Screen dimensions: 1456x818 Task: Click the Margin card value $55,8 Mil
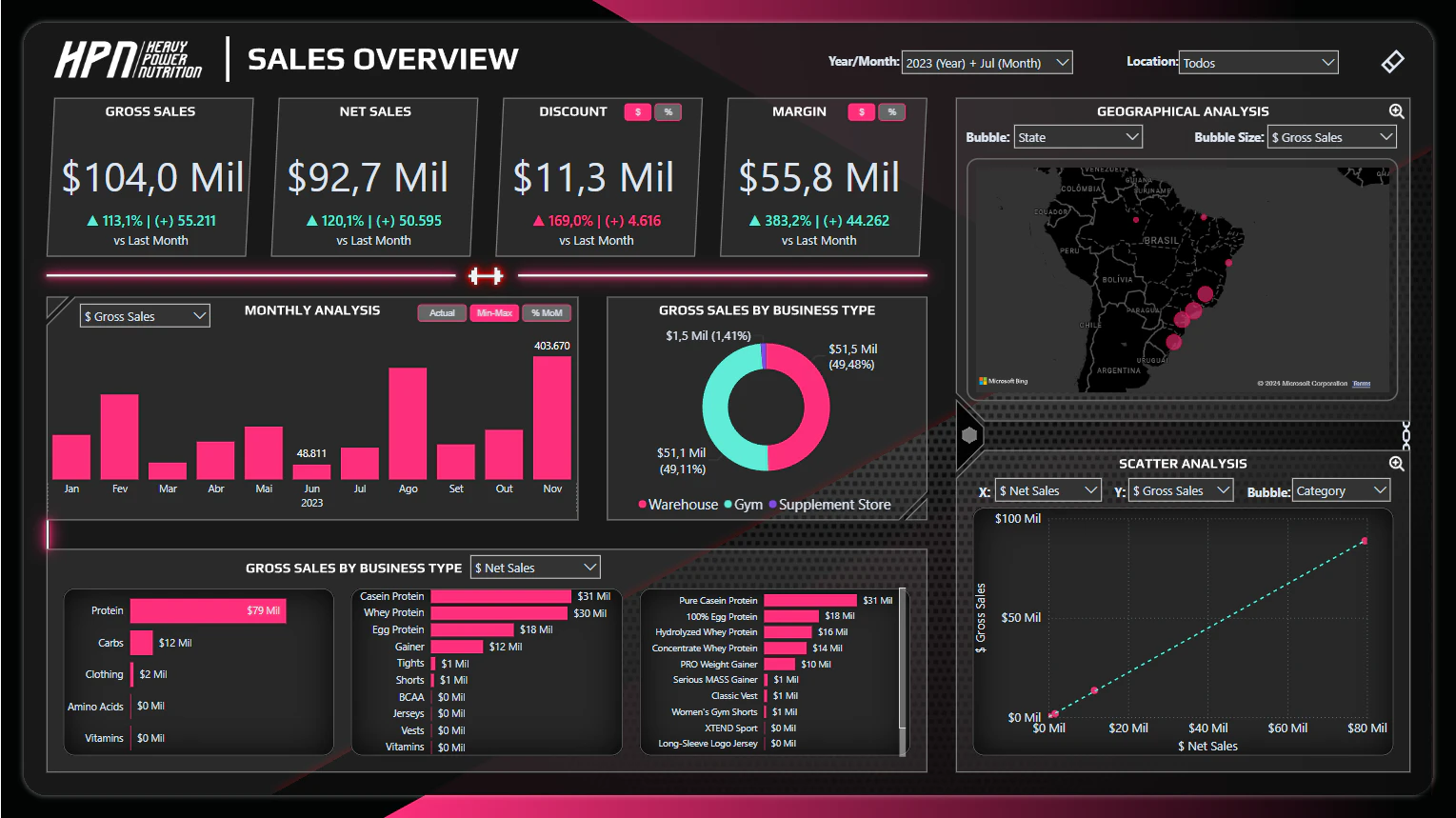tap(819, 178)
